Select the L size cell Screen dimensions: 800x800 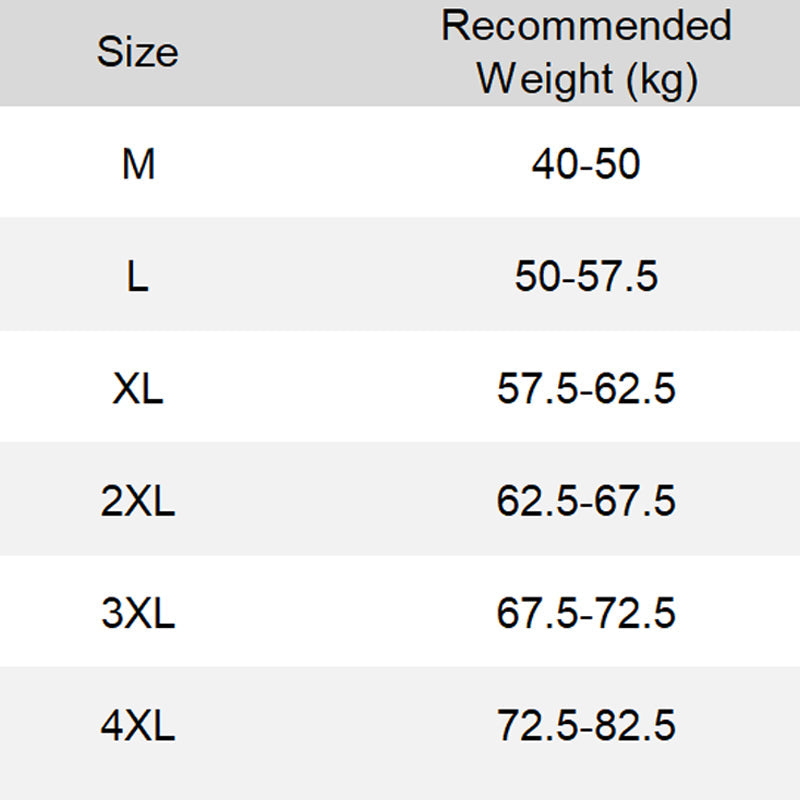[138, 276]
